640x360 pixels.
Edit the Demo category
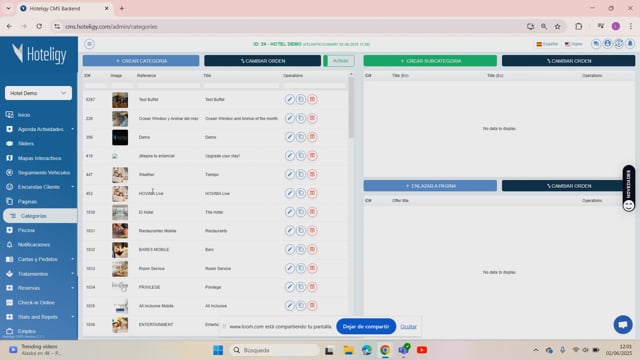point(289,137)
